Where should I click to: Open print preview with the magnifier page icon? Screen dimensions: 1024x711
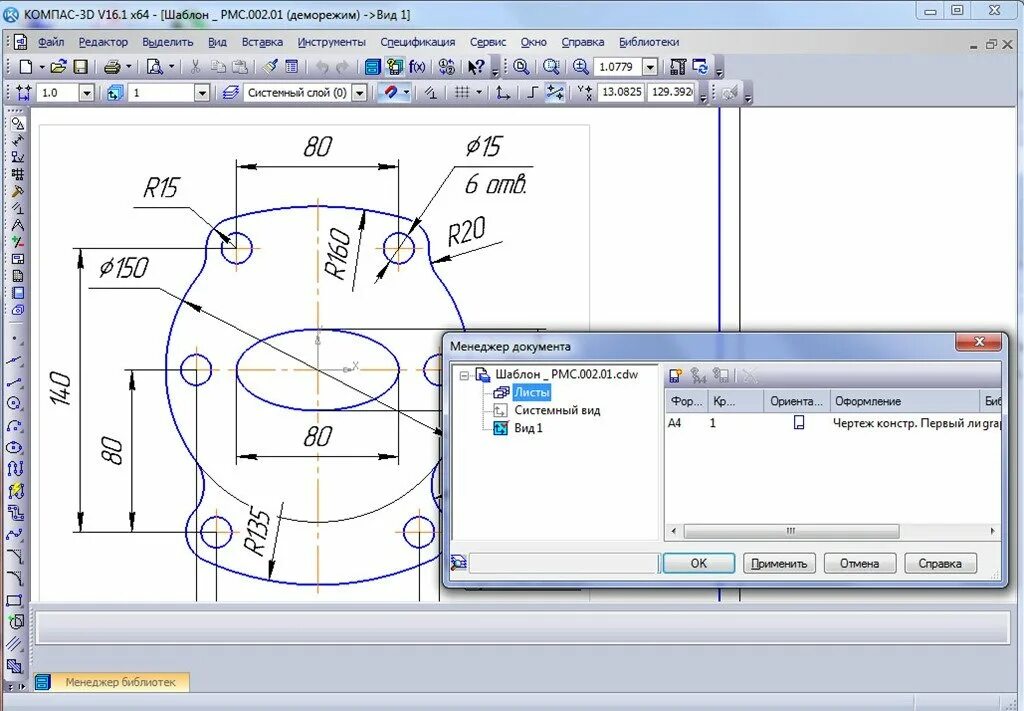[x=155, y=67]
